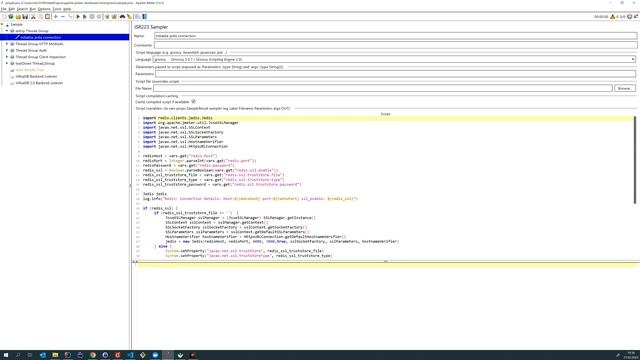Click the File Name input field
This screenshot has height=360, width=640.
(x=383, y=88)
